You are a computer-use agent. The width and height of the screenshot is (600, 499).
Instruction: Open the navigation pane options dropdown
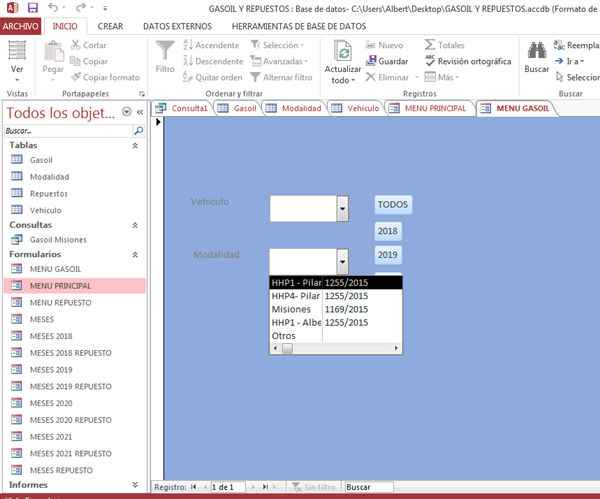[127, 112]
